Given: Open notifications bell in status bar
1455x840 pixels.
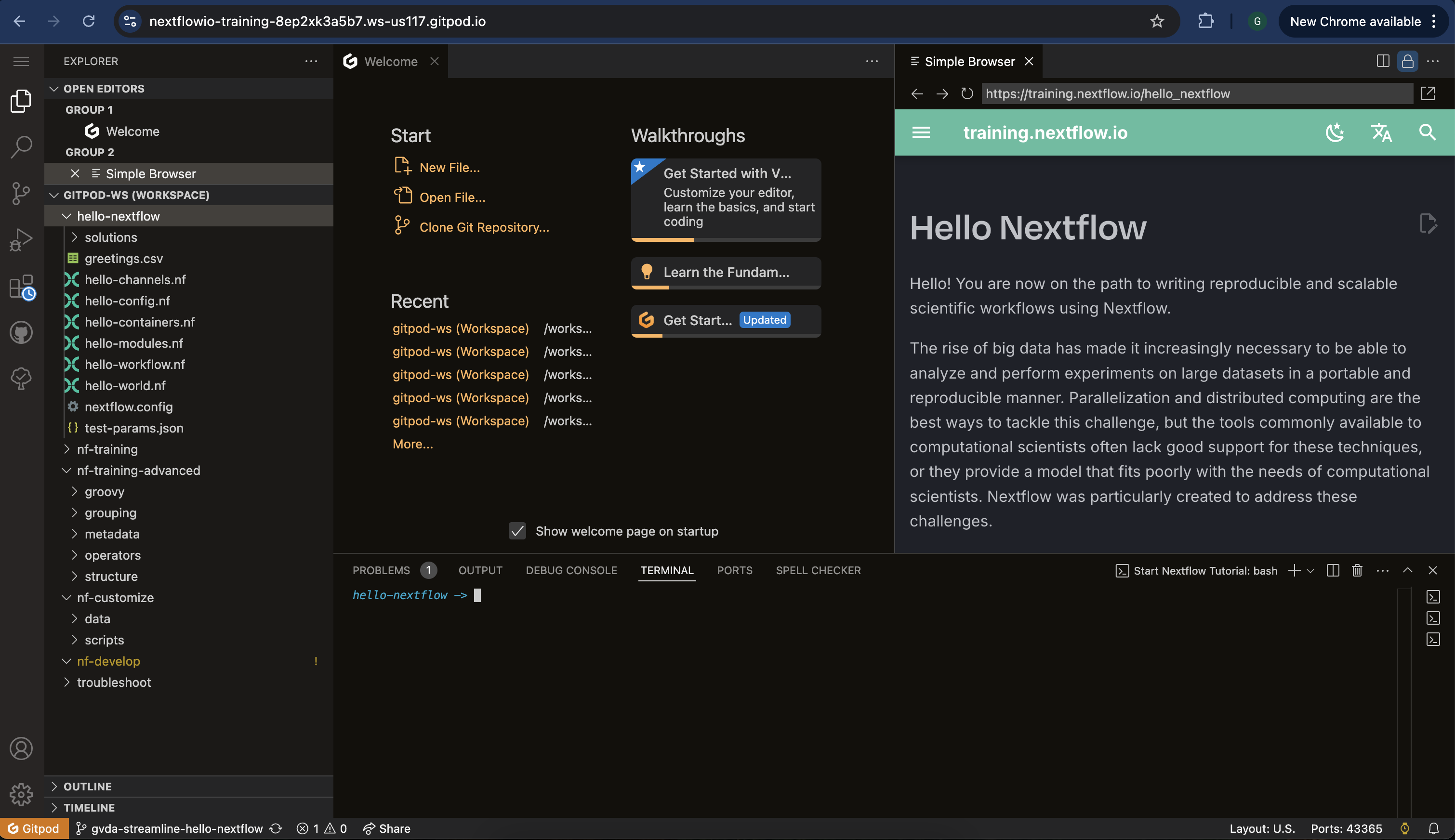Looking at the screenshot, I should click(x=1434, y=828).
